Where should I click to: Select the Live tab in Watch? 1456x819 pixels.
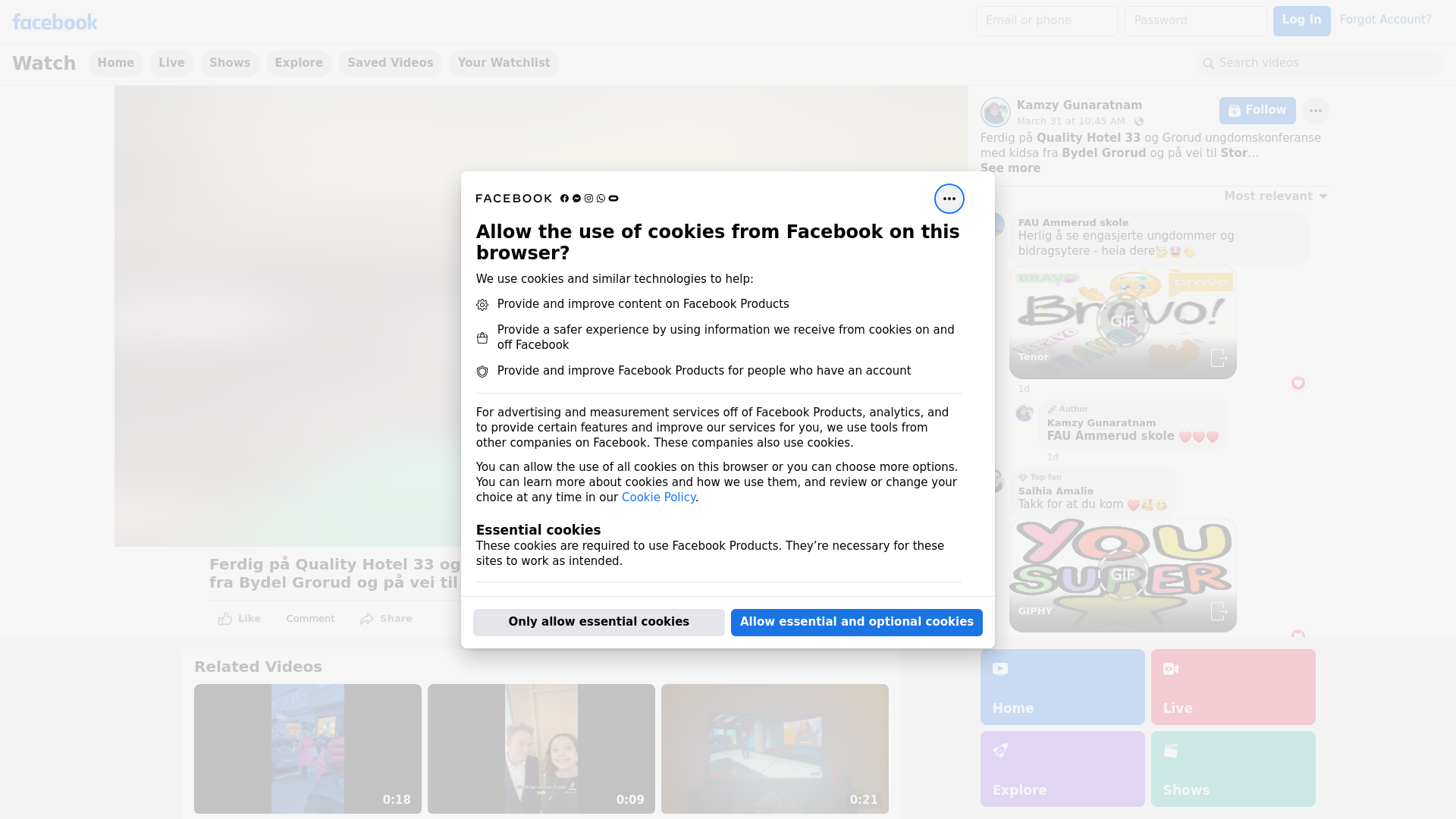[171, 63]
